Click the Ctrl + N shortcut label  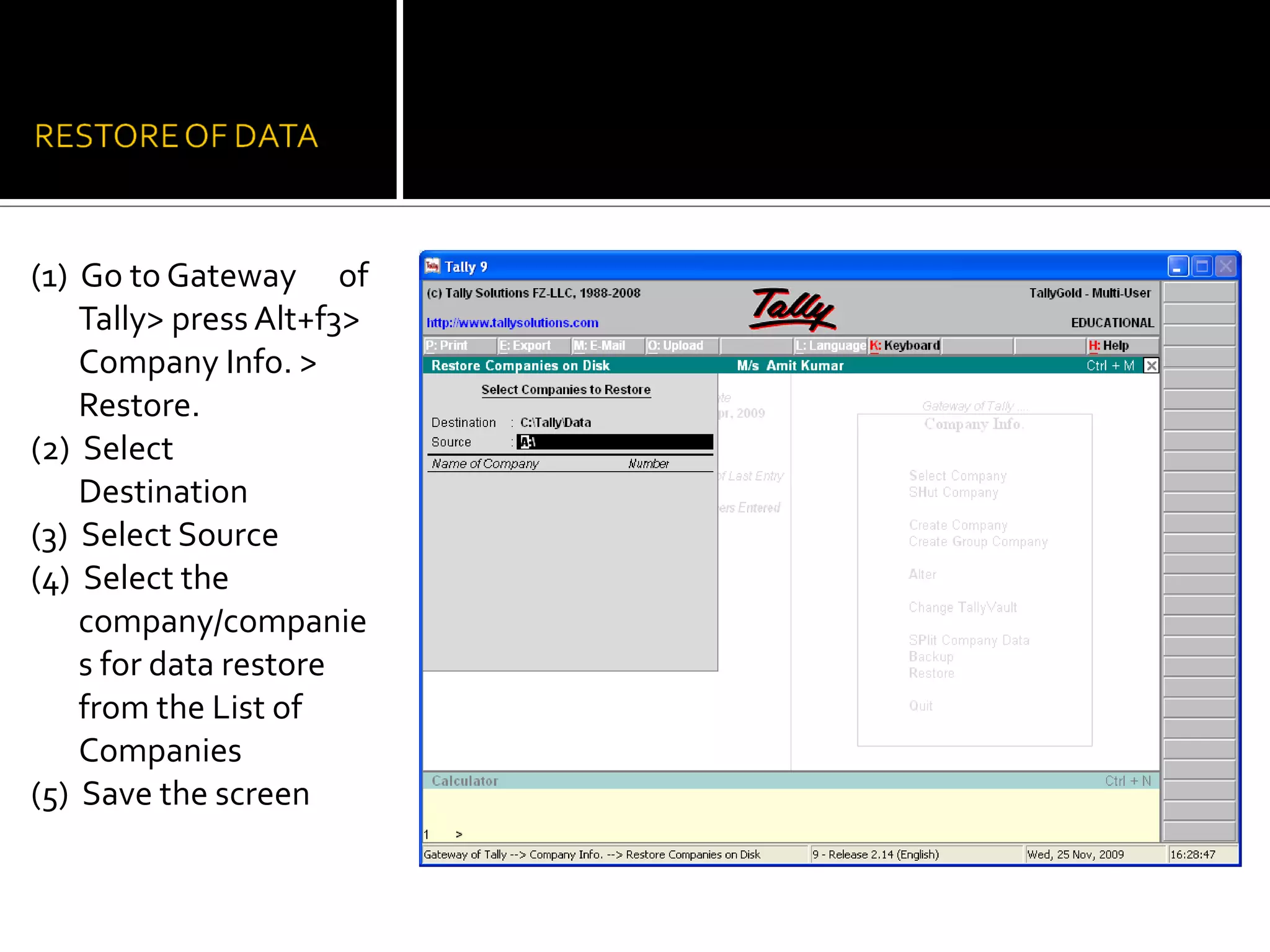pyautogui.click(x=1127, y=781)
